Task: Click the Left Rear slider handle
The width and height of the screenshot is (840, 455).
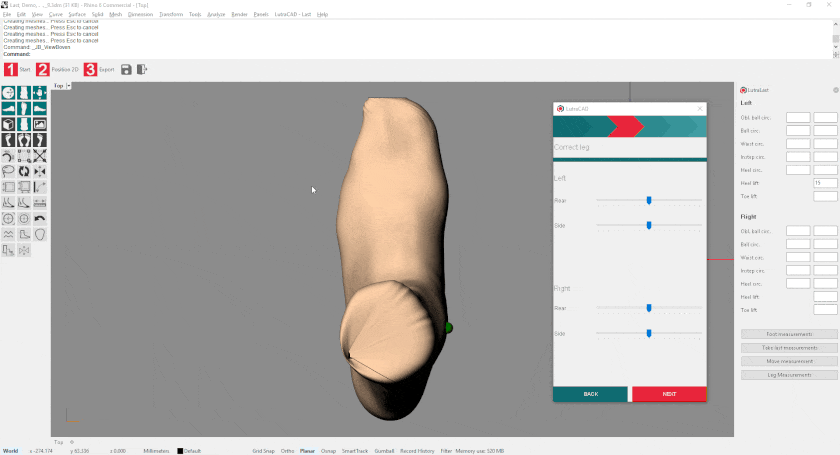Action: 649,200
